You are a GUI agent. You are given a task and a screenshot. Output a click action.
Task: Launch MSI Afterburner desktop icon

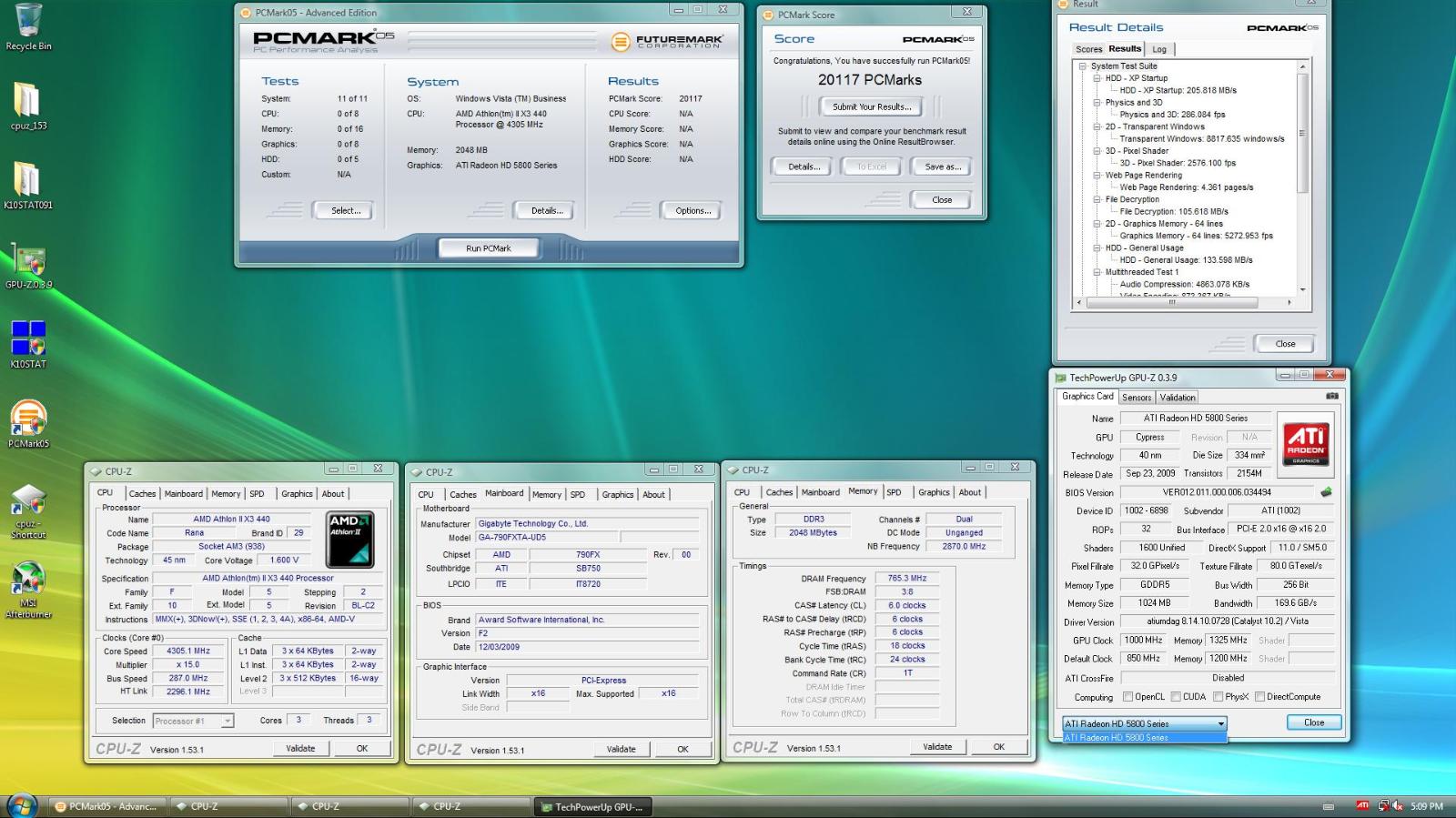click(28, 591)
